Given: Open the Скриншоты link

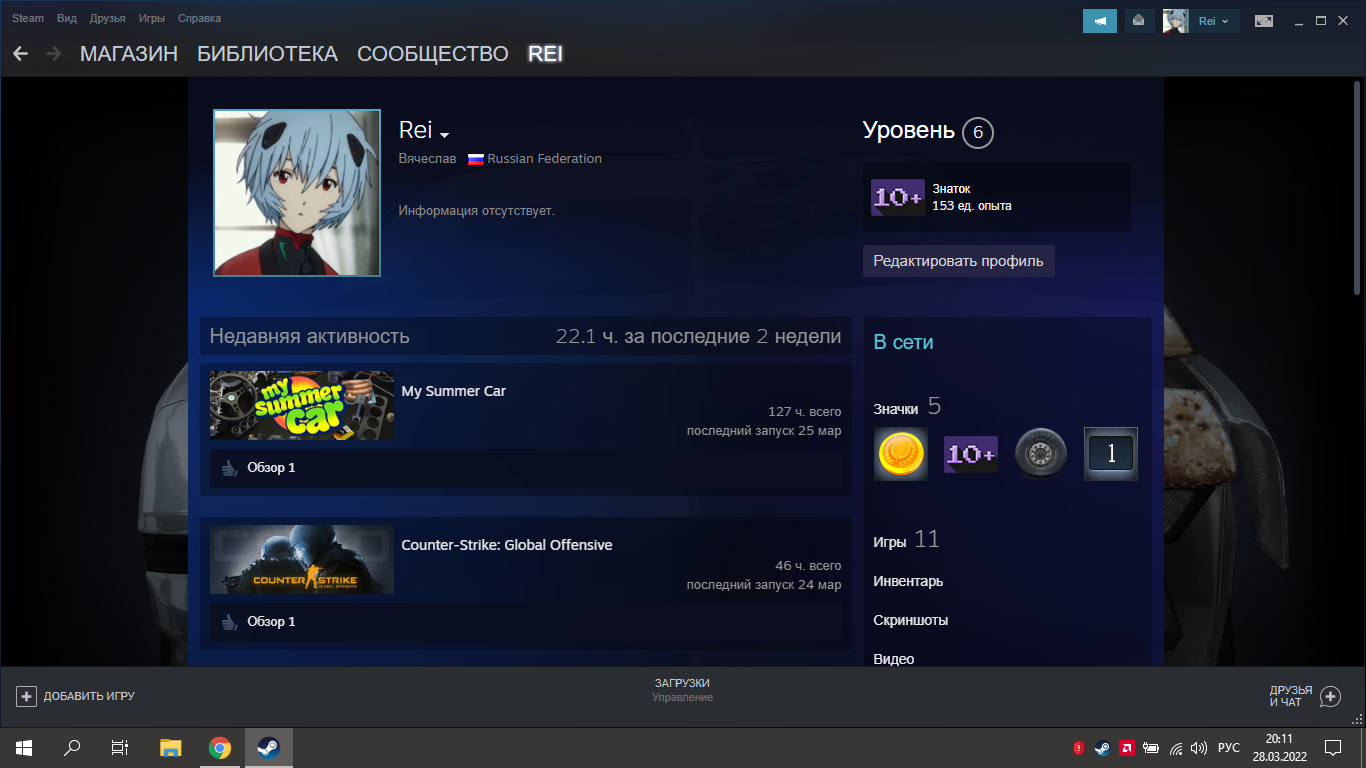Looking at the screenshot, I should coord(911,620).
